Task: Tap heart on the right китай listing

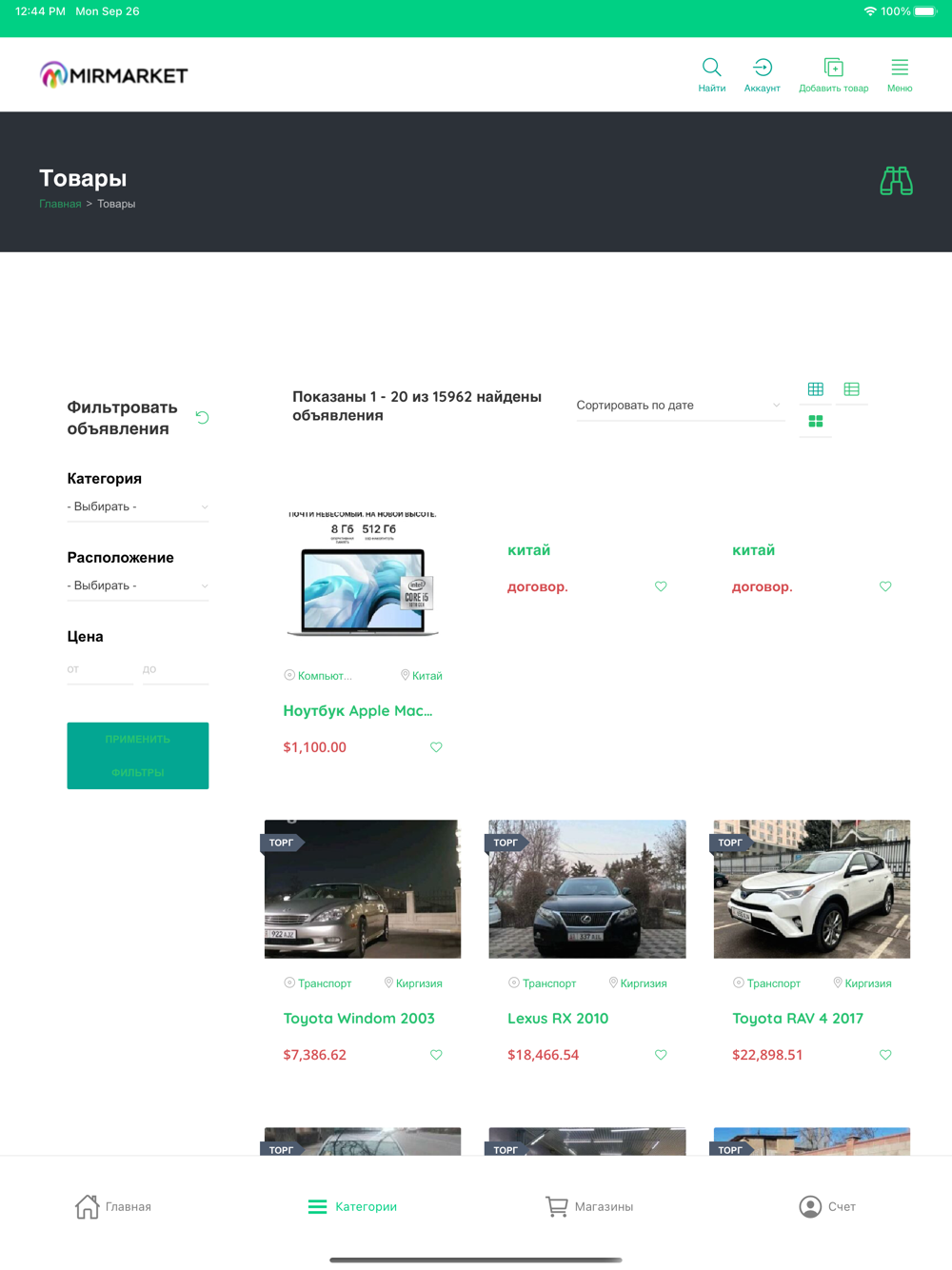Action: (x=885, y=586)
